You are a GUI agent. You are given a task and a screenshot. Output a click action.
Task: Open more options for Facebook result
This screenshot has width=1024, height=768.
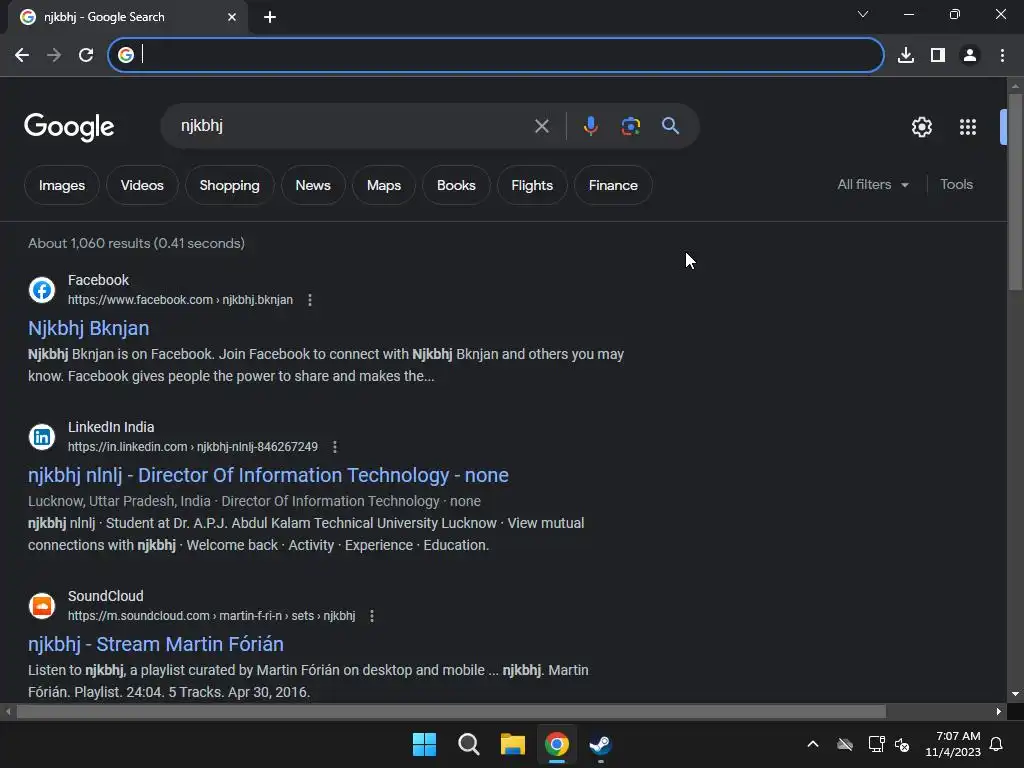click(x=310, y=300)
